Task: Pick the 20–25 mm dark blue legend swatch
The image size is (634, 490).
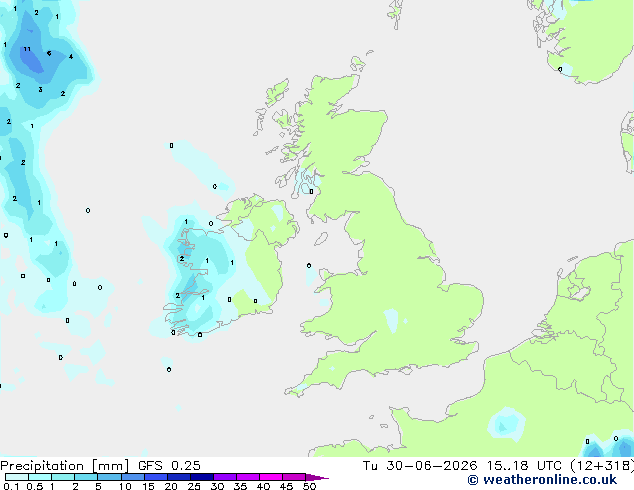Action: 178,477
